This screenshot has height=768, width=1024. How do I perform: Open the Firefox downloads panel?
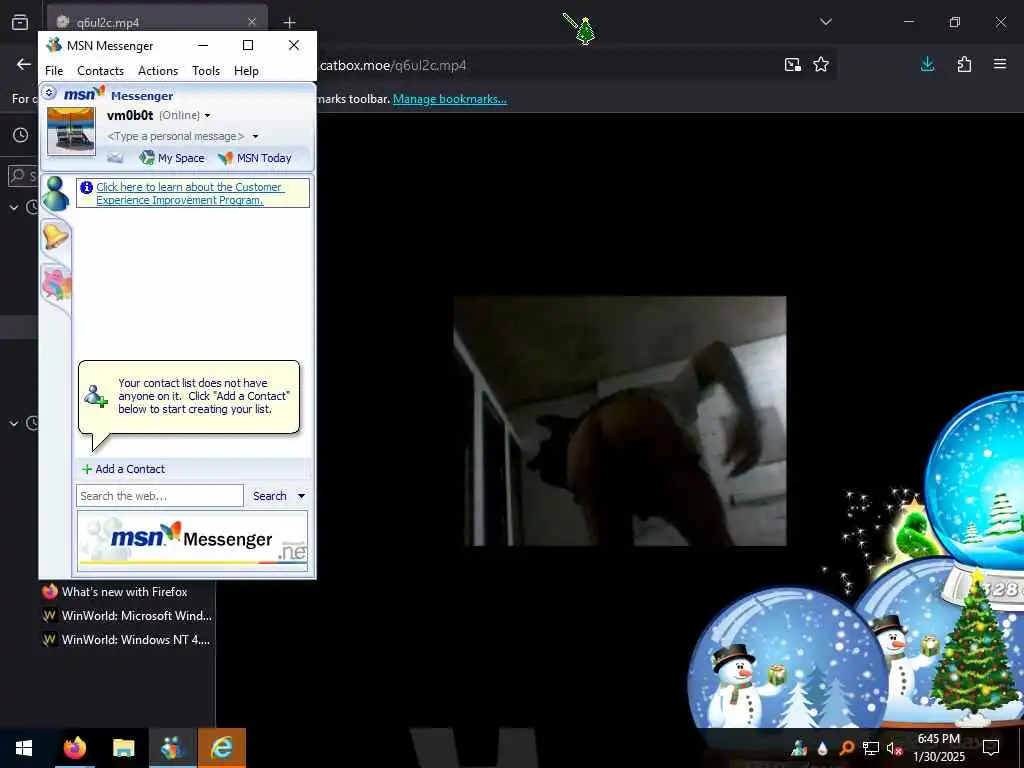coord(927,64)
